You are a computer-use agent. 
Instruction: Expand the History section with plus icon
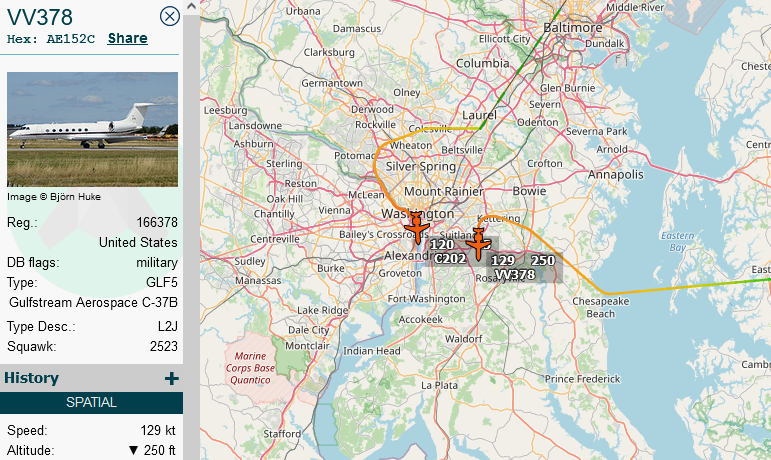(x=172, y=378)
